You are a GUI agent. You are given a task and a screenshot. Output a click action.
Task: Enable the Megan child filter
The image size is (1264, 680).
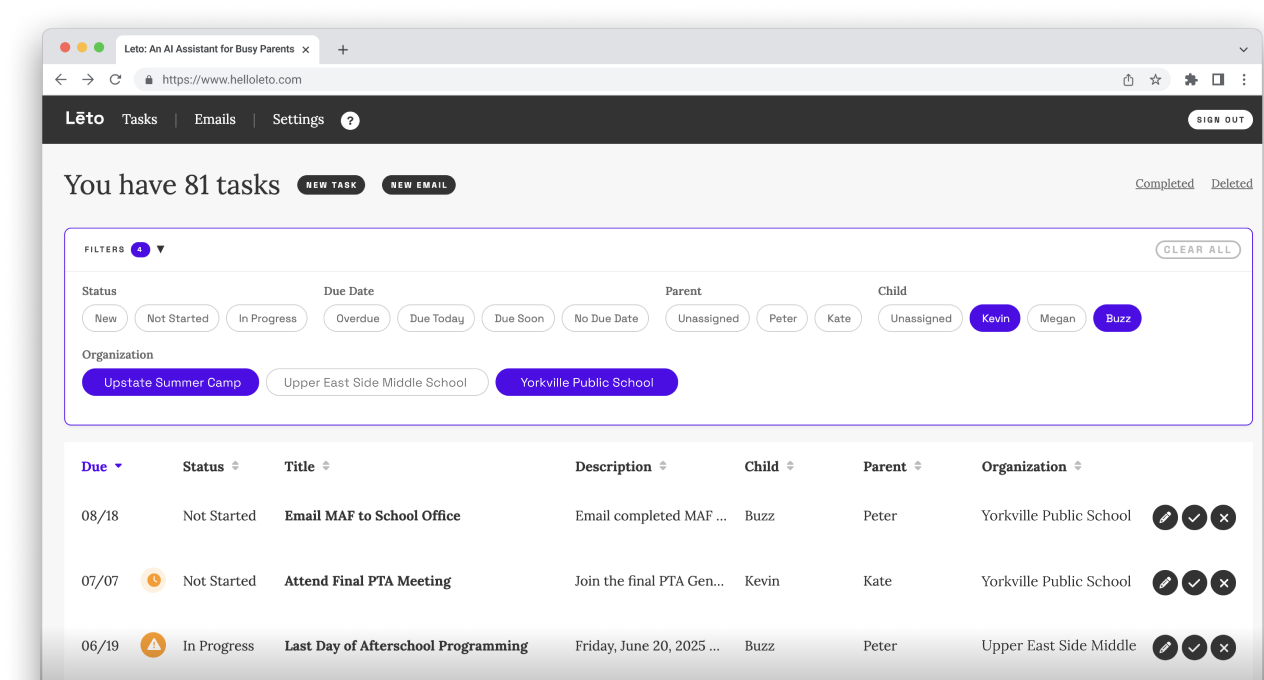point(1056,318)
